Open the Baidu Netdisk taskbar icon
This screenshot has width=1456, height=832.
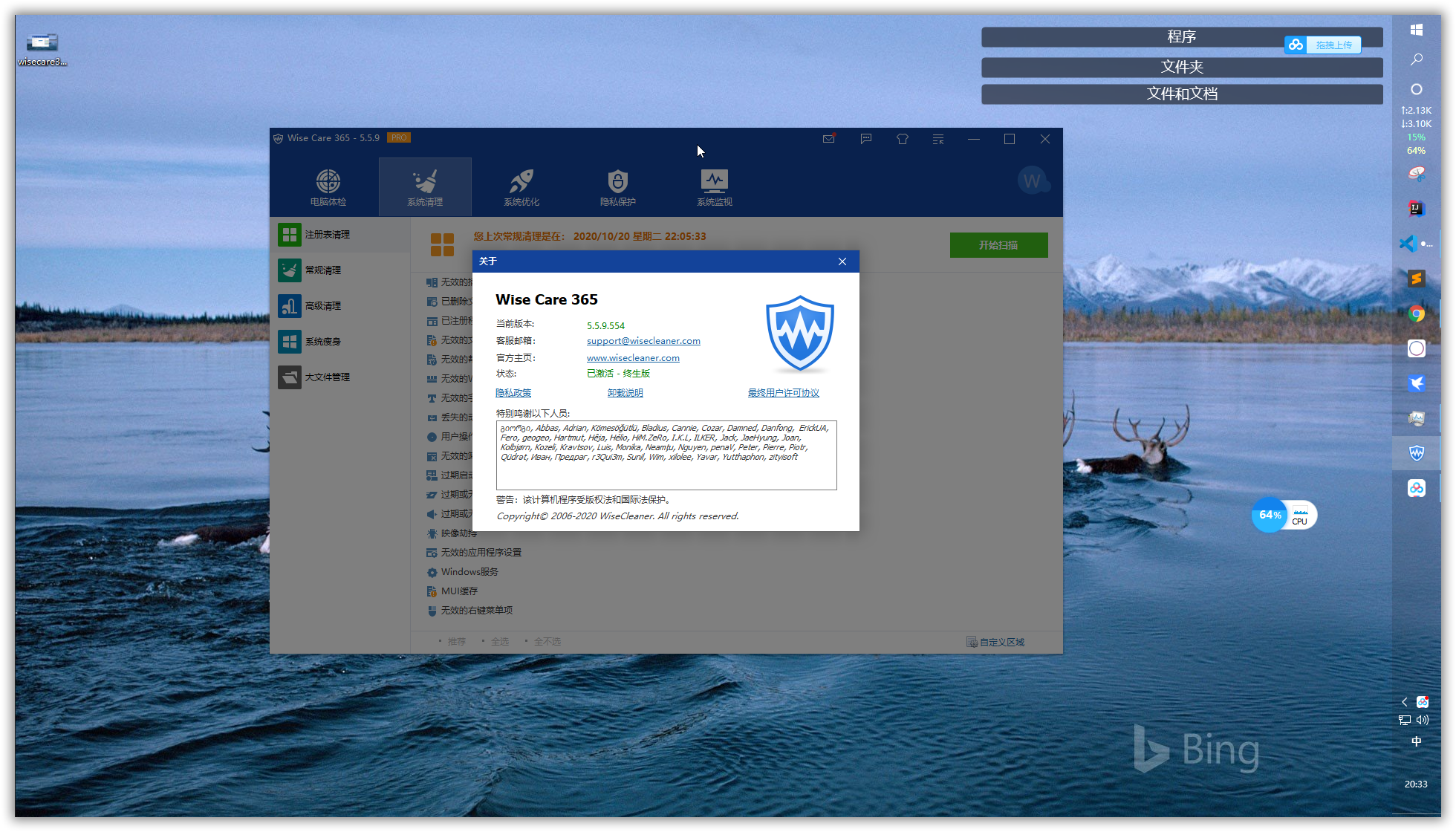click(1417, 488)
